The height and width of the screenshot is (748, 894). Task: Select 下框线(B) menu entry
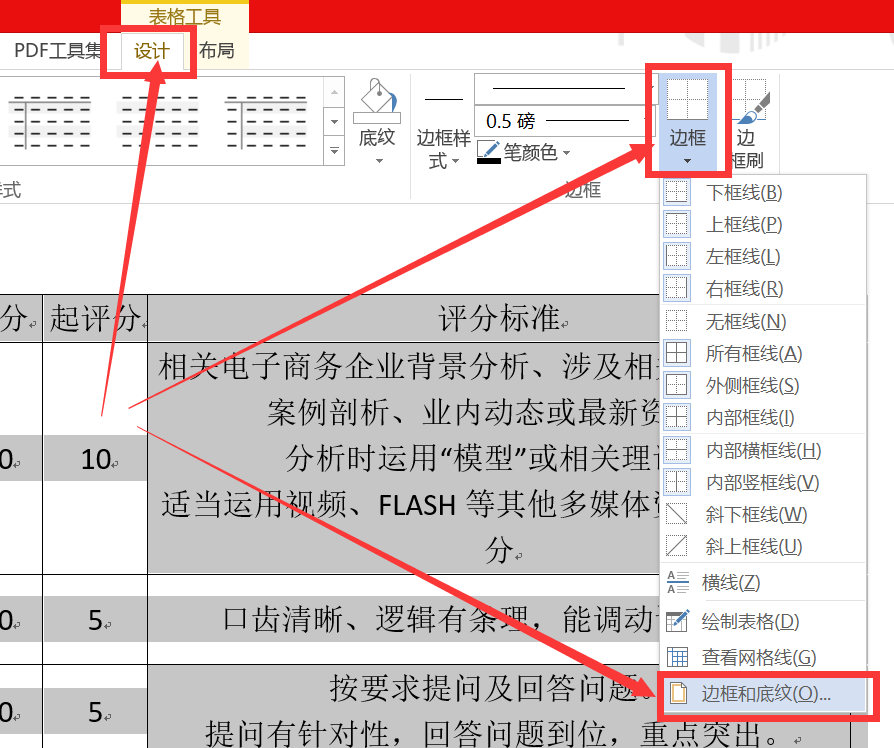763,192
